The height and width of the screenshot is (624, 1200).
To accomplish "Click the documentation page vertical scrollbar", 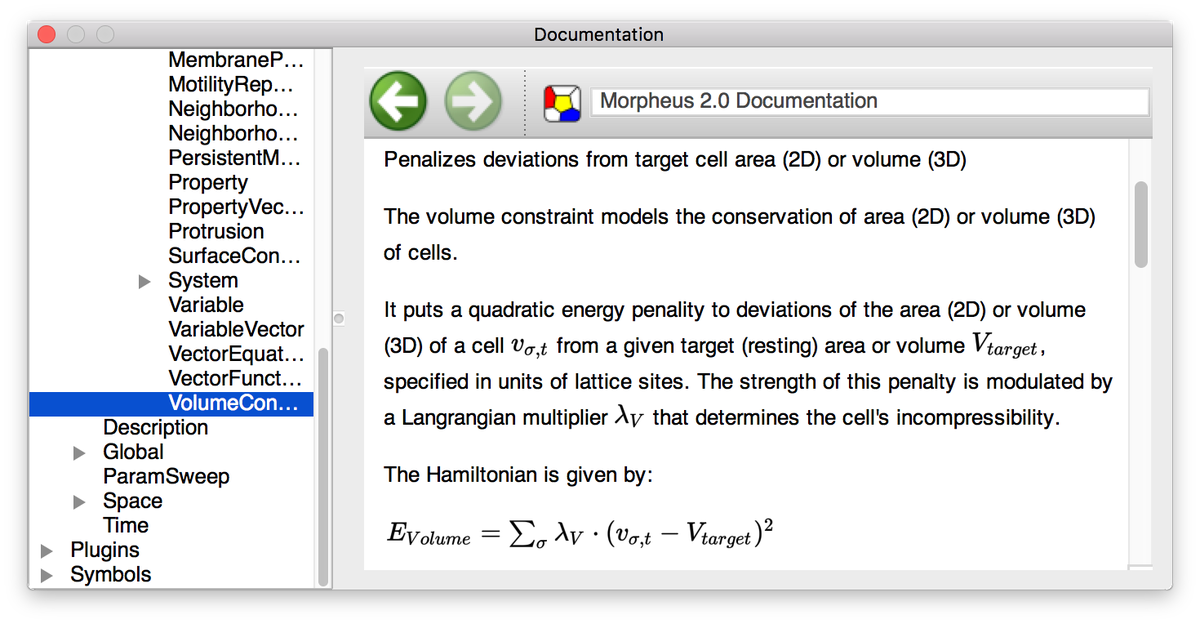I will coord(1140,225).
